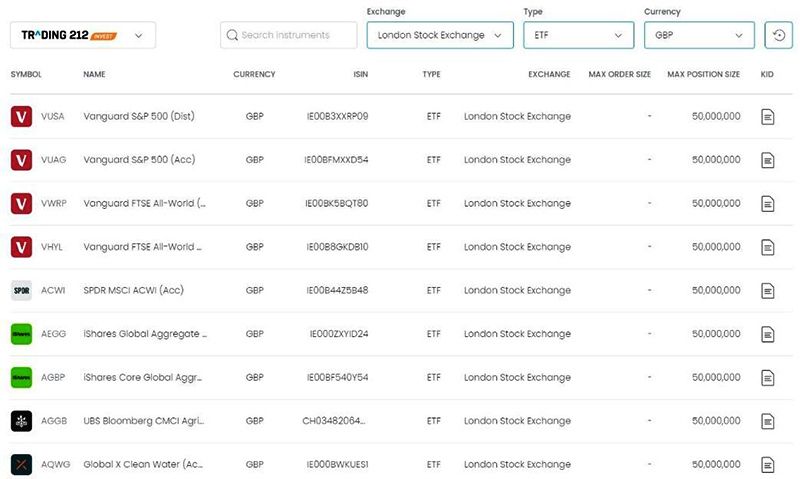
Task: Open the Type dropdown showing ETF
Action: tap(579, 35)
